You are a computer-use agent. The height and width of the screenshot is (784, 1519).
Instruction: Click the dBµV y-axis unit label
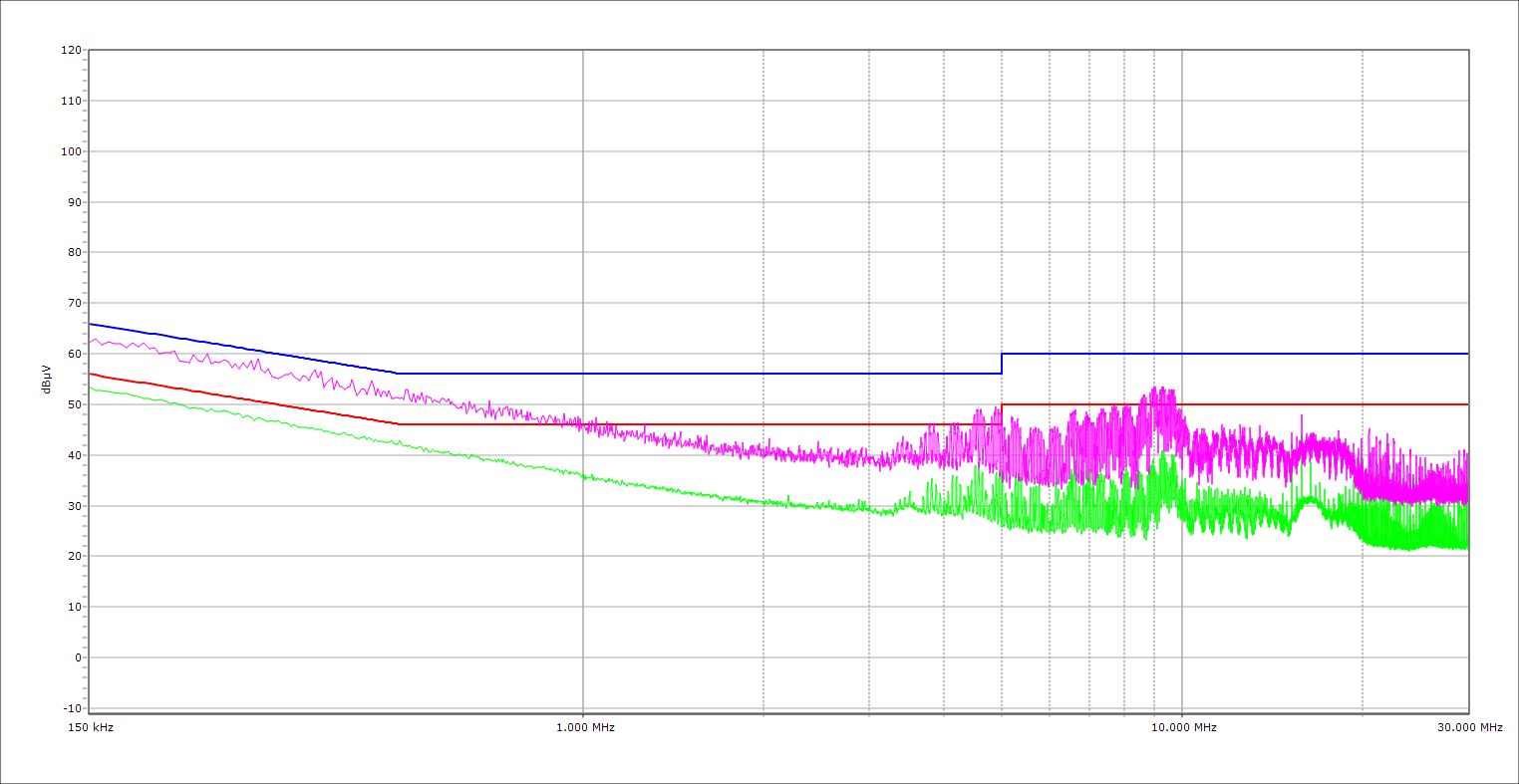point(46,379)
